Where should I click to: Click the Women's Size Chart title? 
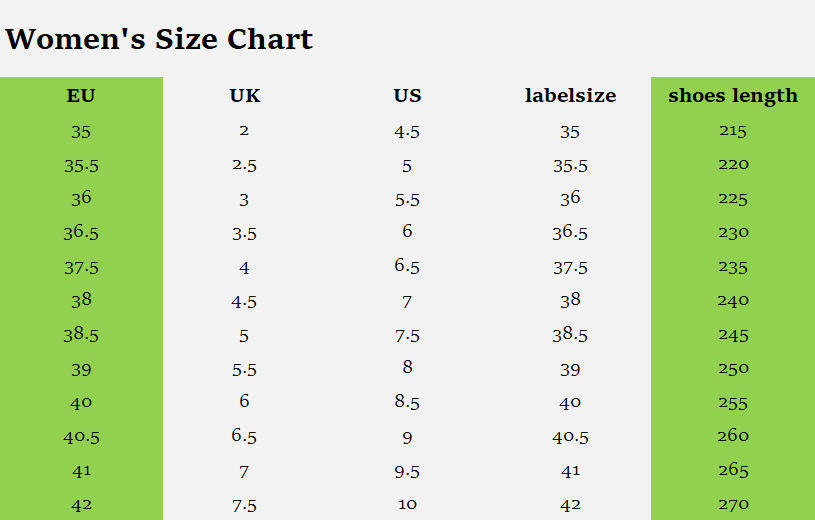pos(159,39)
